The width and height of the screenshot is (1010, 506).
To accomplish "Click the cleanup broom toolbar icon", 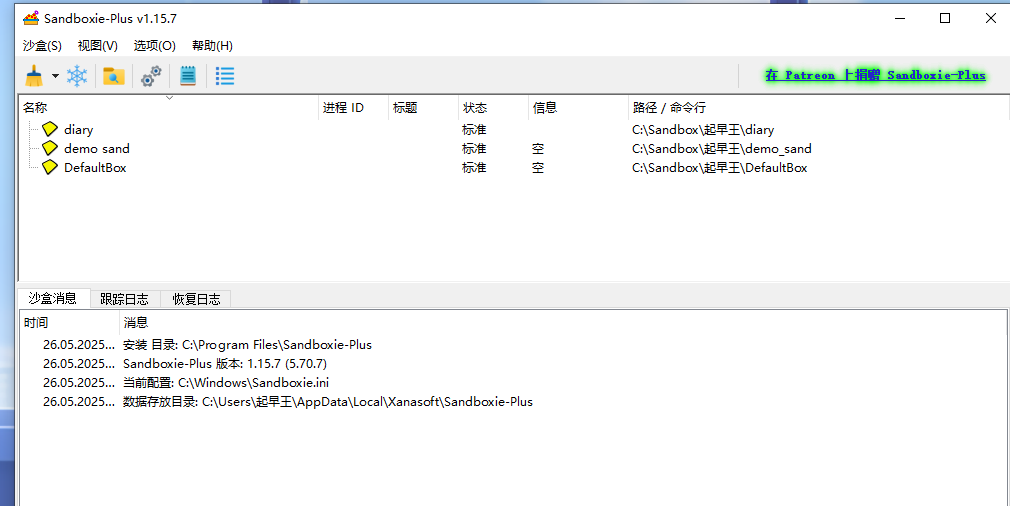I will click(34, 76).
